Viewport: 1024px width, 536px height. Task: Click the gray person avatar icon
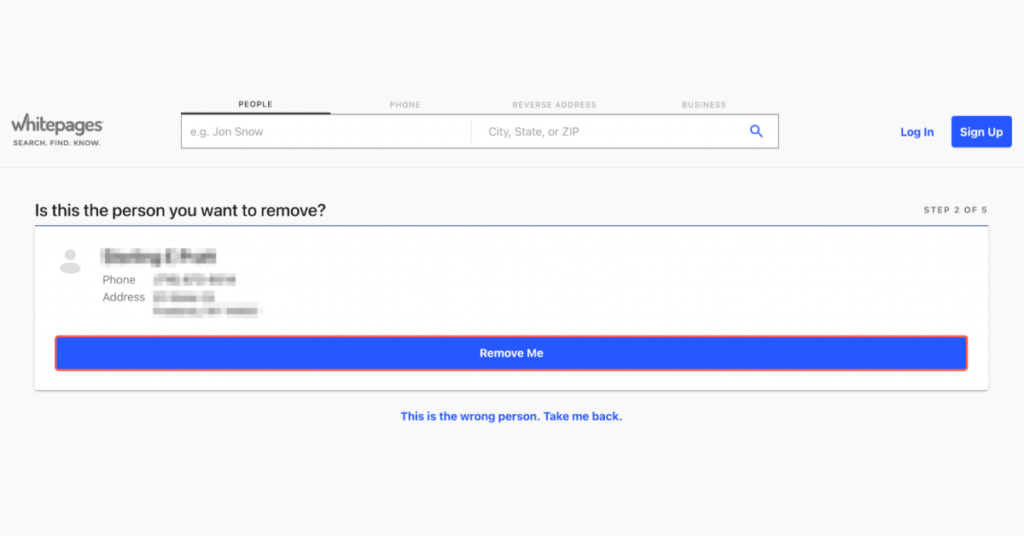pos(70,261)
